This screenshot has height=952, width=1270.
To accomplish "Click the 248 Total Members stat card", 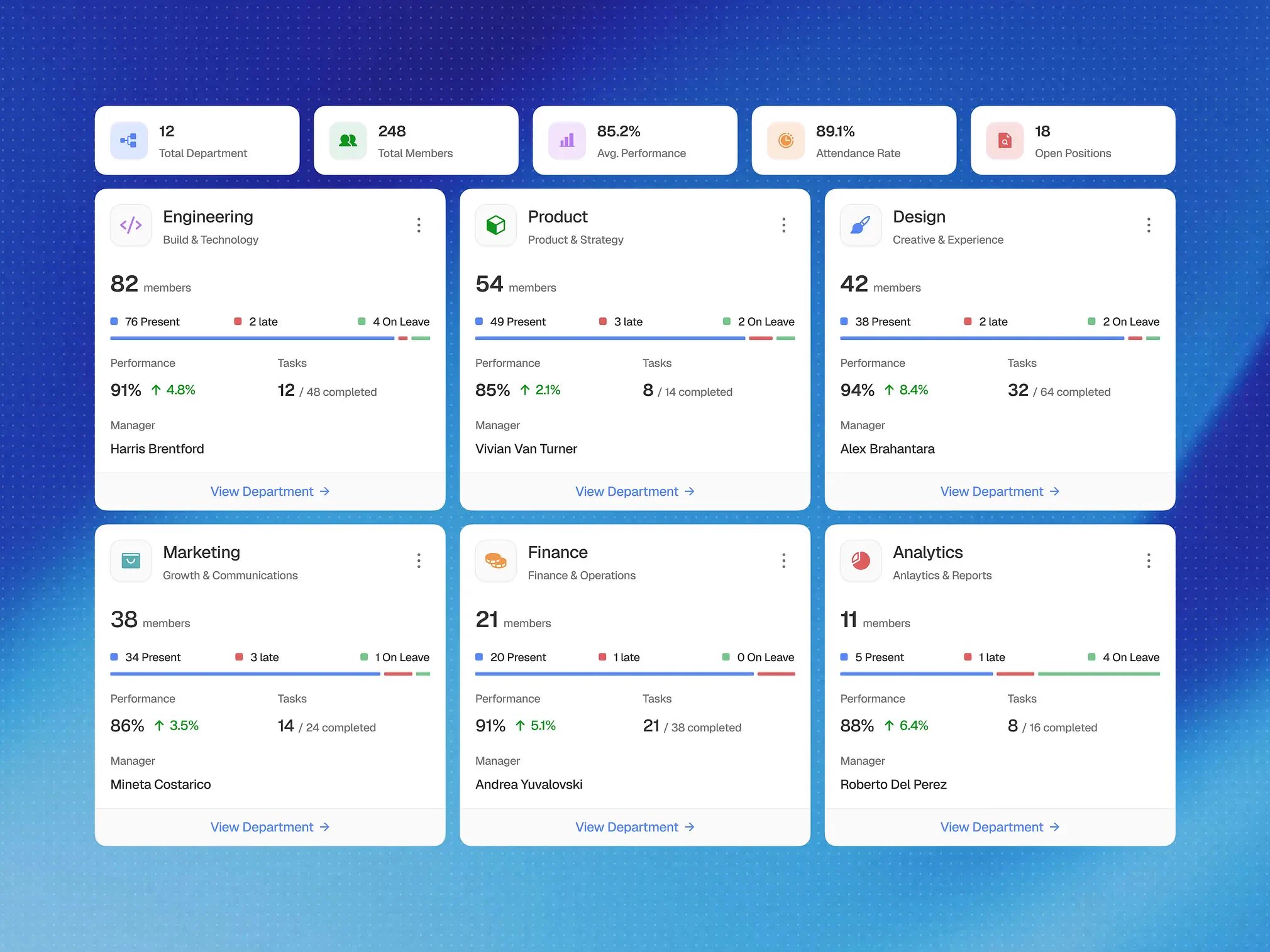I will coord(416,141).
